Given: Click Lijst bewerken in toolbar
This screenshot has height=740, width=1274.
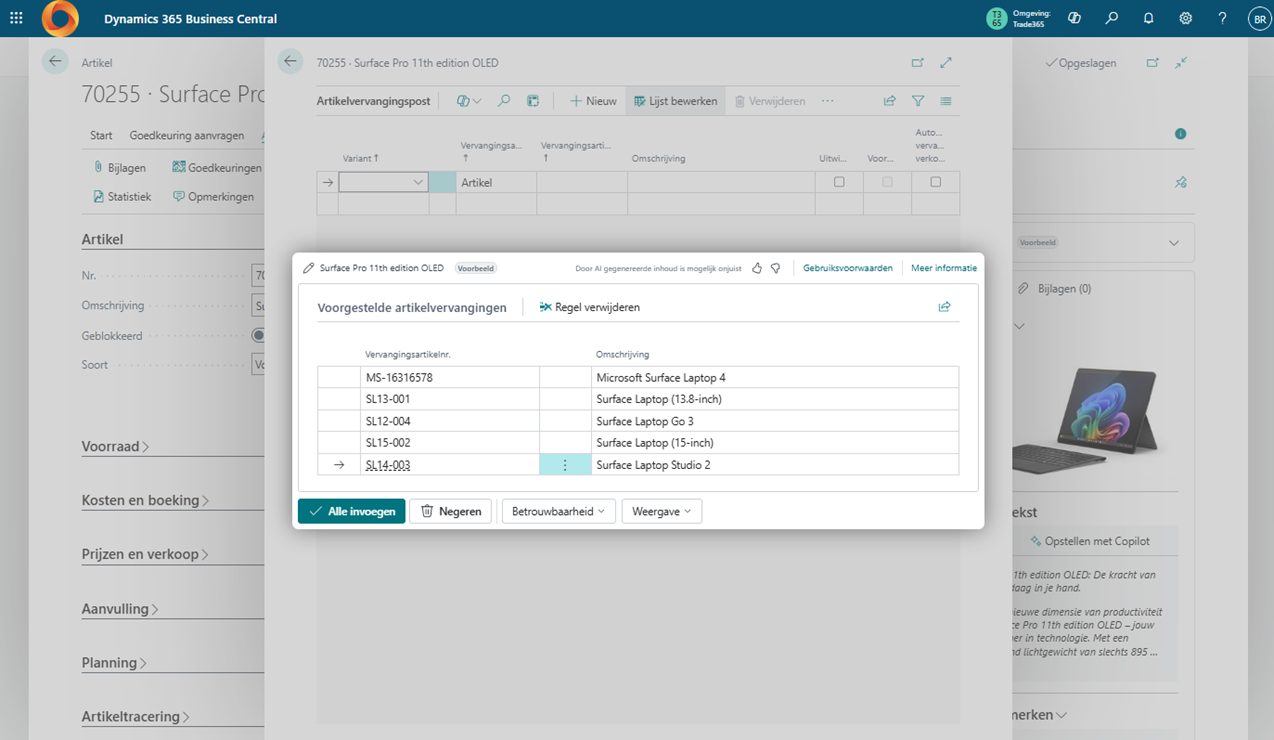Looking at the screenshot, I should click(x=675, y=101).
